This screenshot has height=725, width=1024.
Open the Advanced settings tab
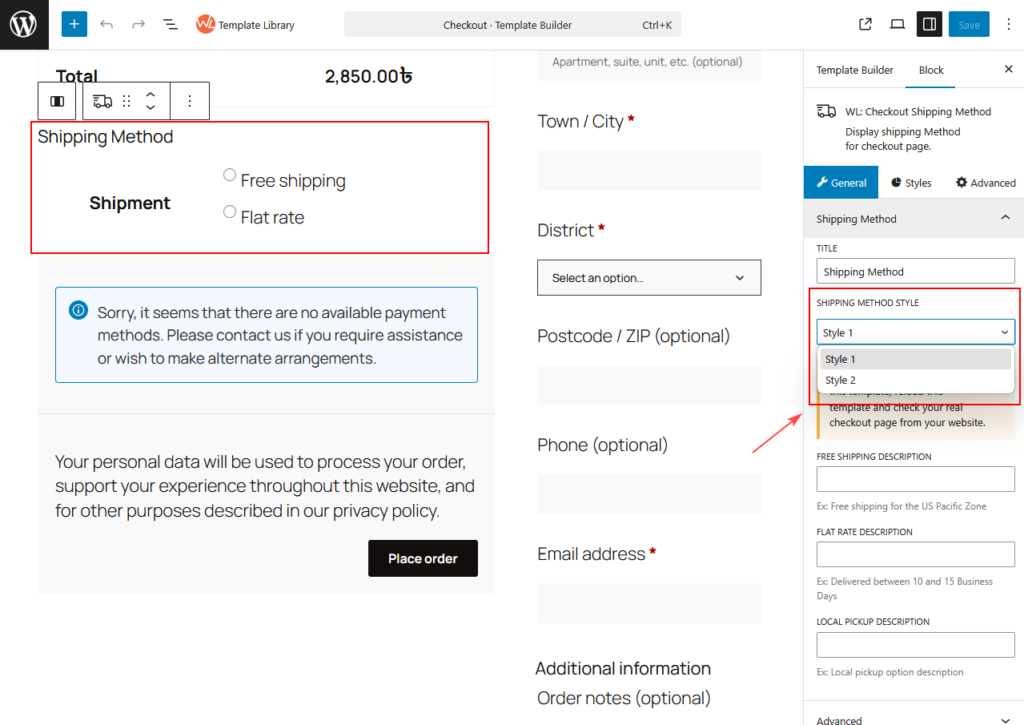pos(985,183)
